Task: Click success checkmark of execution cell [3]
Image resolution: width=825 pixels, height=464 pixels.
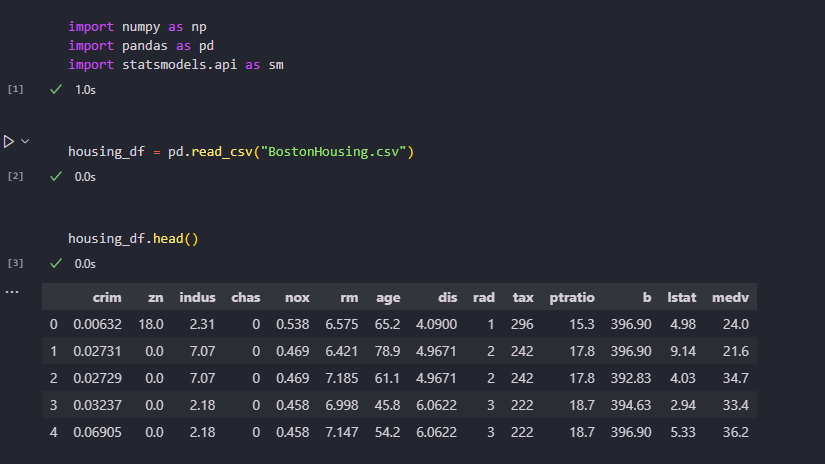Action: click(x=56, y=263)
